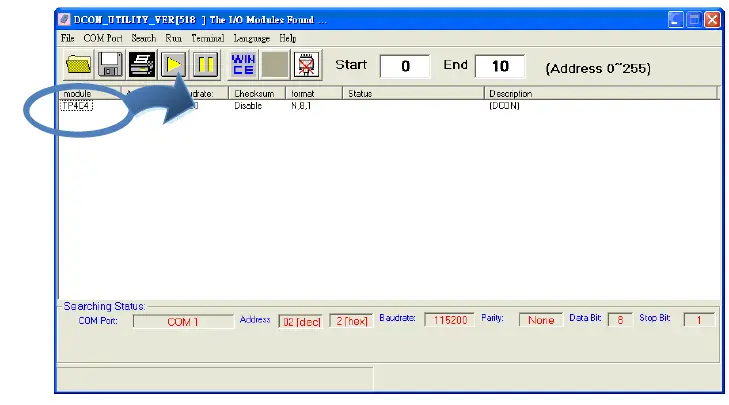Click the End address input field

[500, 66]
